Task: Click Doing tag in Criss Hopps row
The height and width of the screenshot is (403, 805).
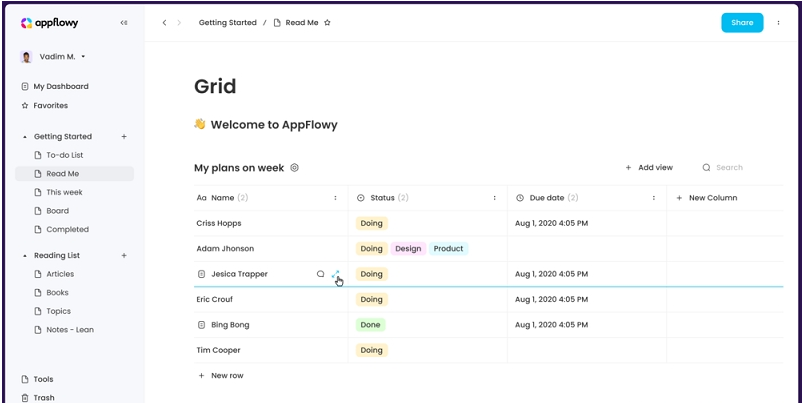Action: click(x=371, y=223)
